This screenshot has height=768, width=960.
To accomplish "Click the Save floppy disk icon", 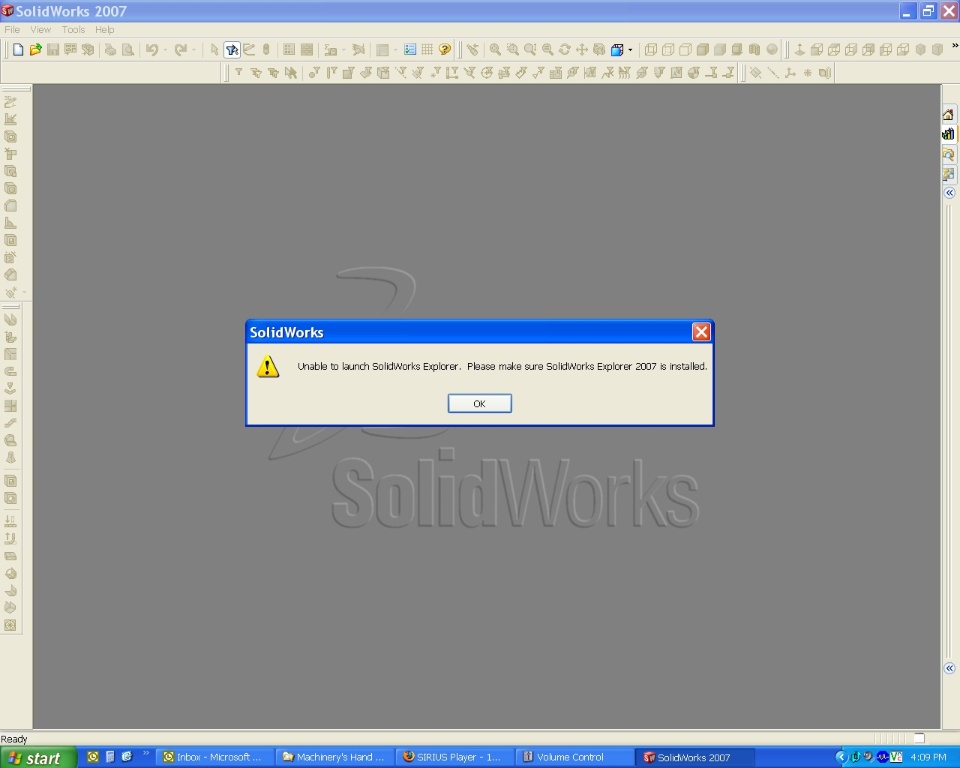I will [x=53, y=50].
